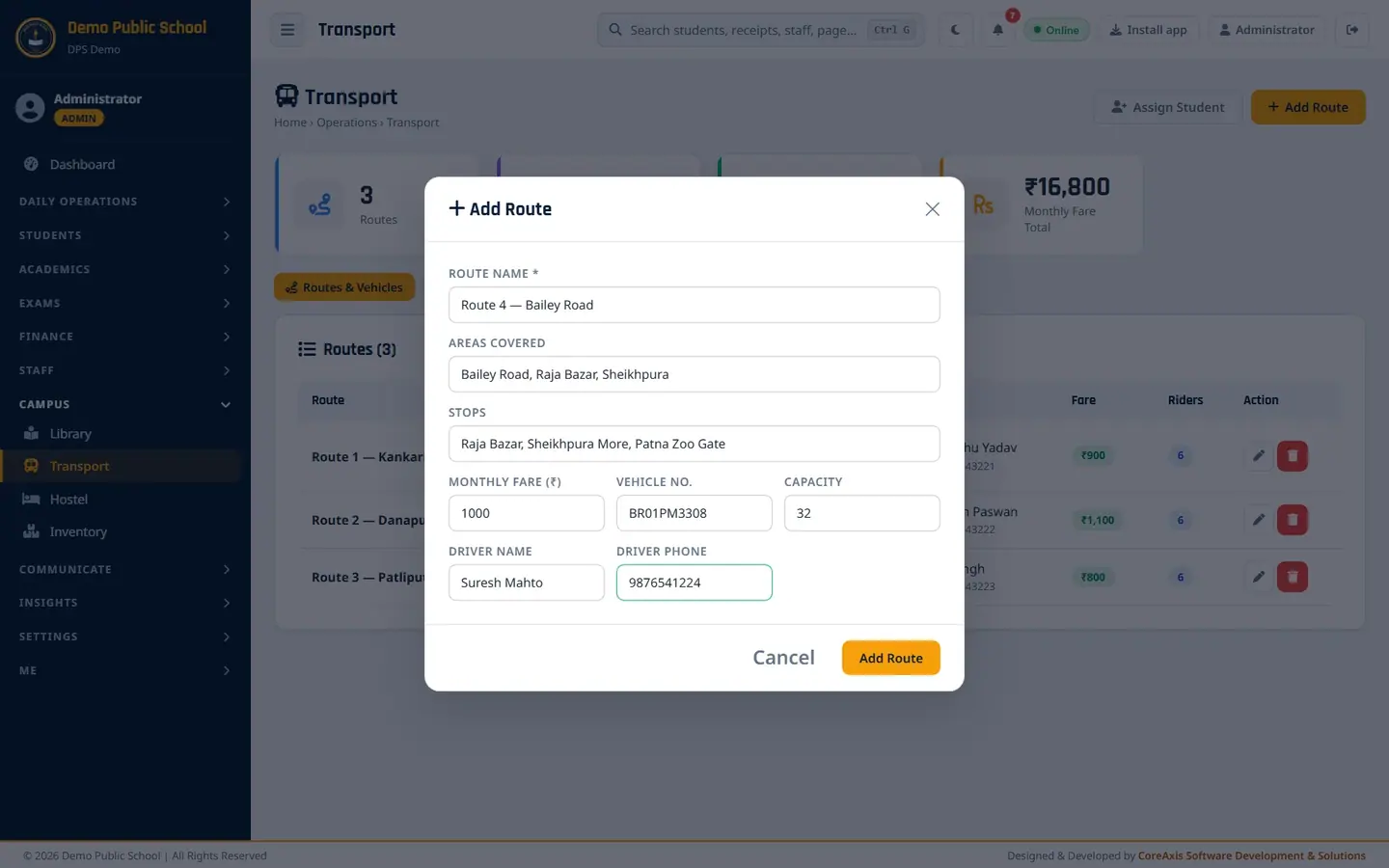Click the Stops input field
Screen dimensions: 1389x868
[694, 444]
